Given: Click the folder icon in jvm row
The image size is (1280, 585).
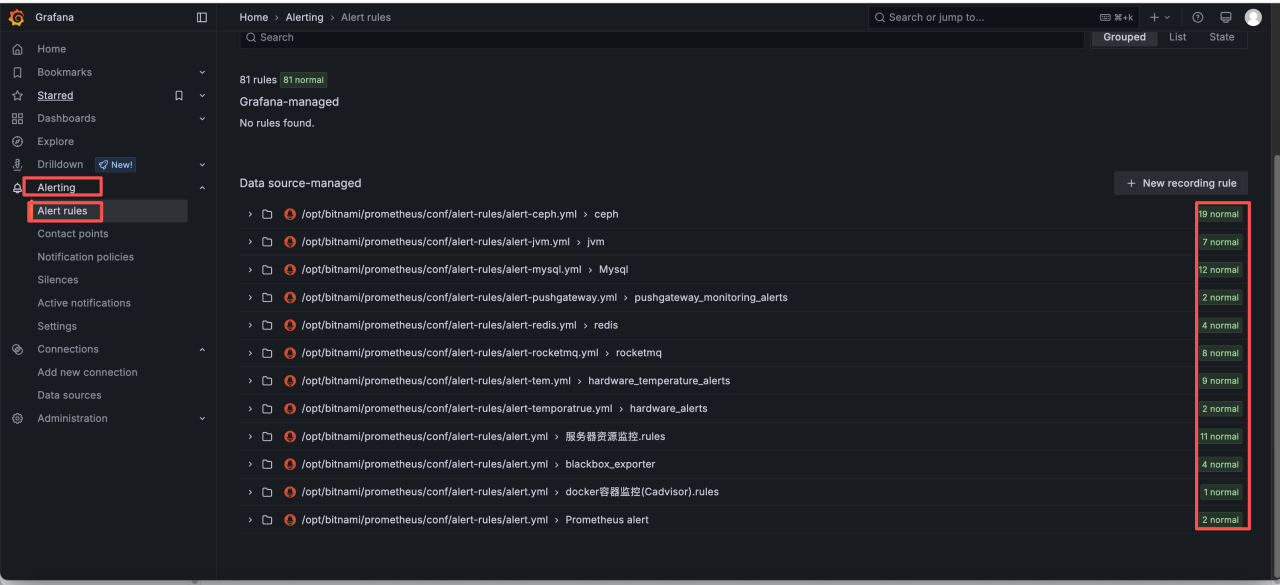Looking at the screenshot, I should click(267, 242).
